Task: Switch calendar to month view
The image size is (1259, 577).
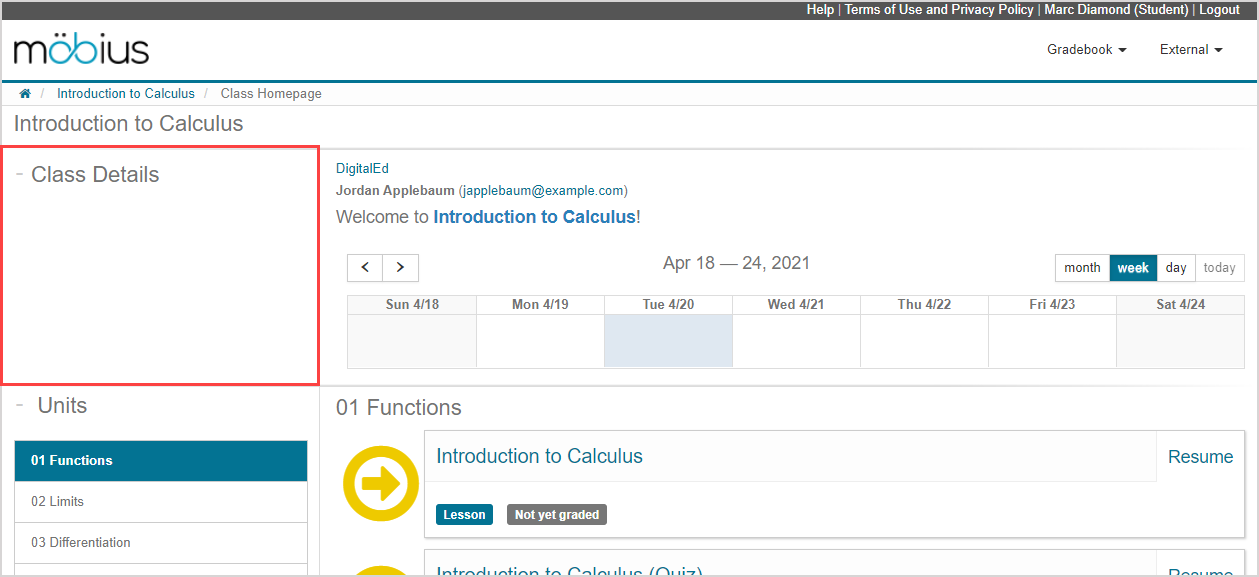Action: [x=1082, y=268]
